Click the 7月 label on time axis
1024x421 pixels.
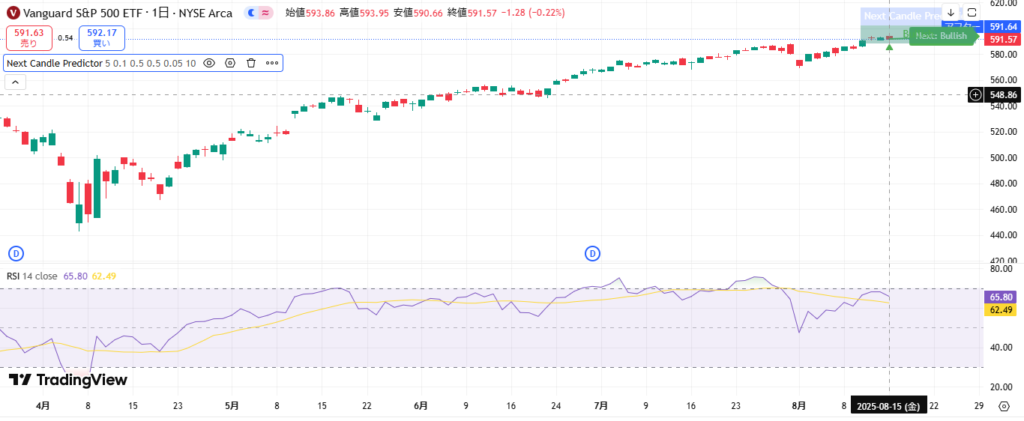pos(601,405)
